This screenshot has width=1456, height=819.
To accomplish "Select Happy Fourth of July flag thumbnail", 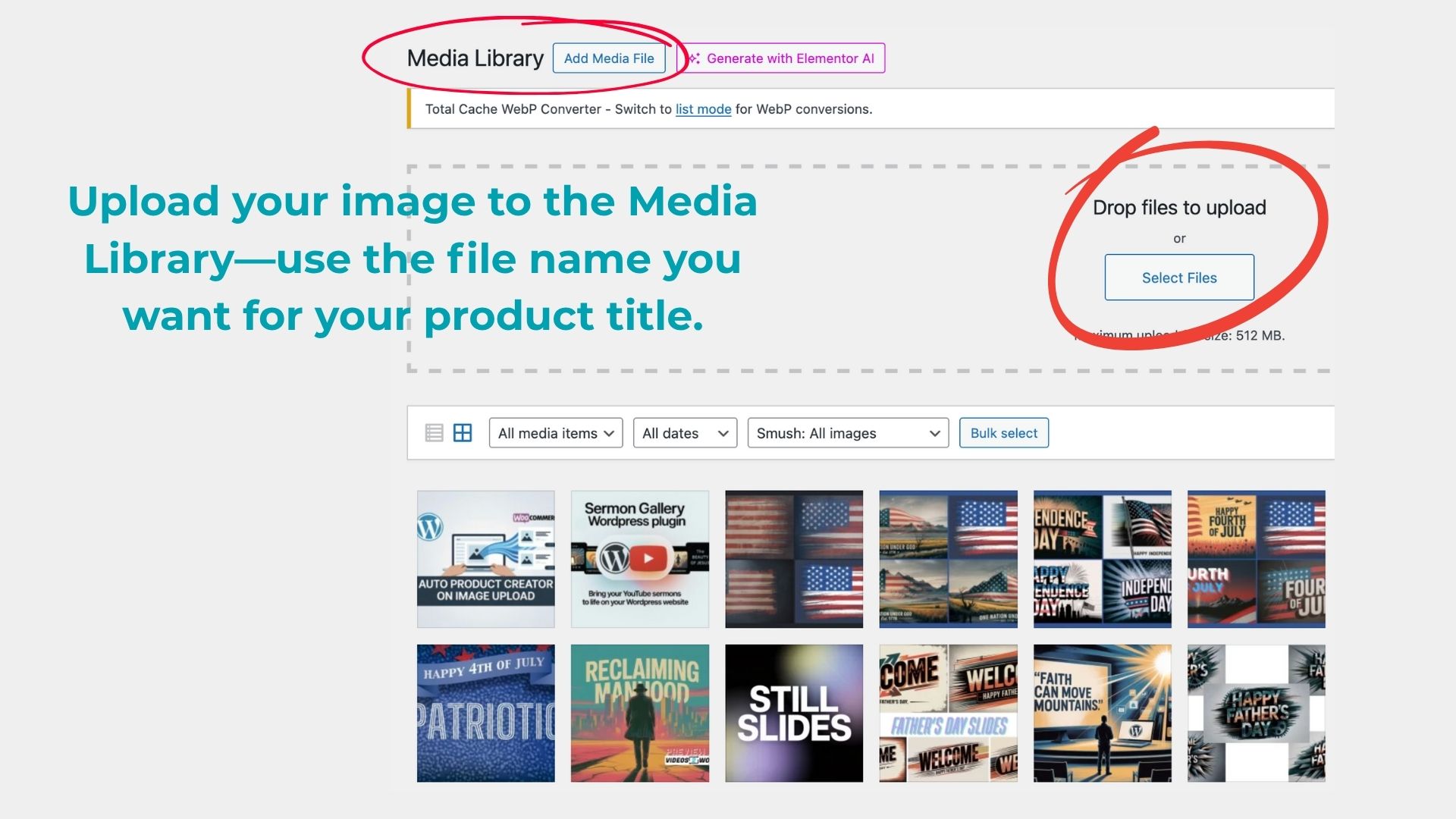I will pos(1256,559).
